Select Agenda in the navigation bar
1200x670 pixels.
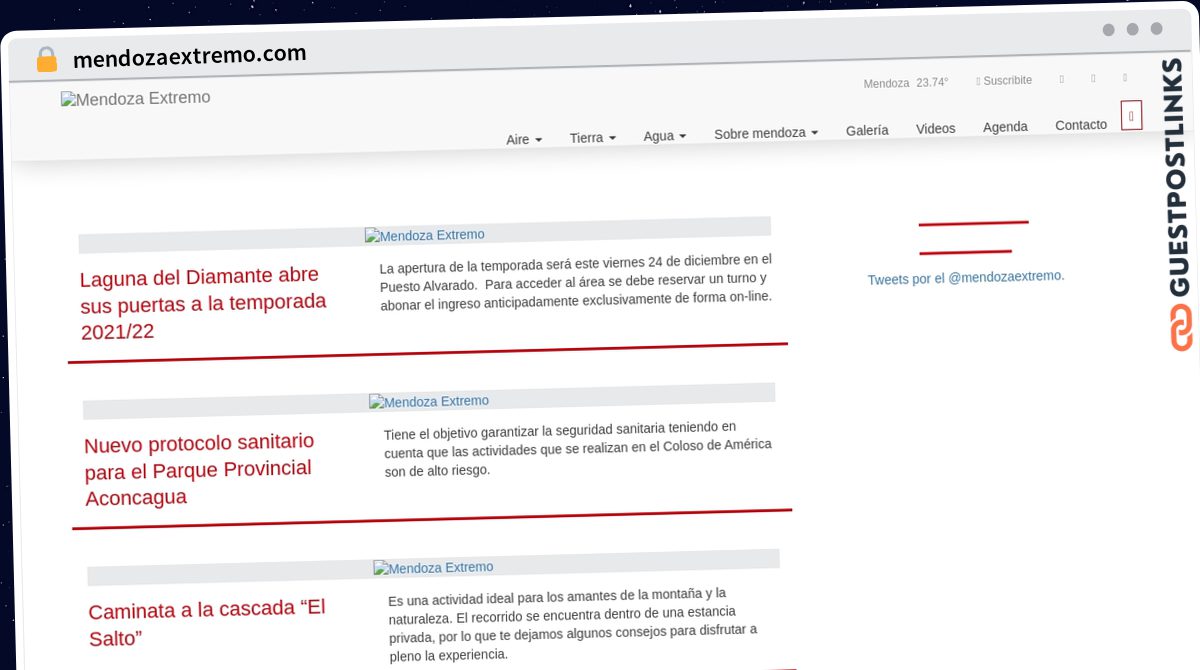tap(1005, 127)
